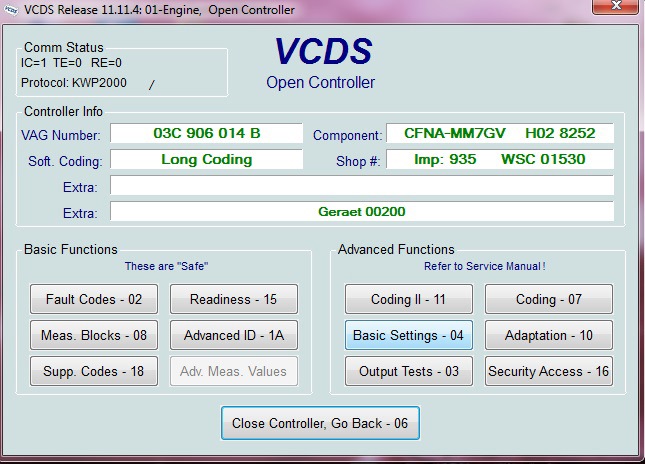Open Coding - 07 function
The image size is (645, 464).
(549, 299)
